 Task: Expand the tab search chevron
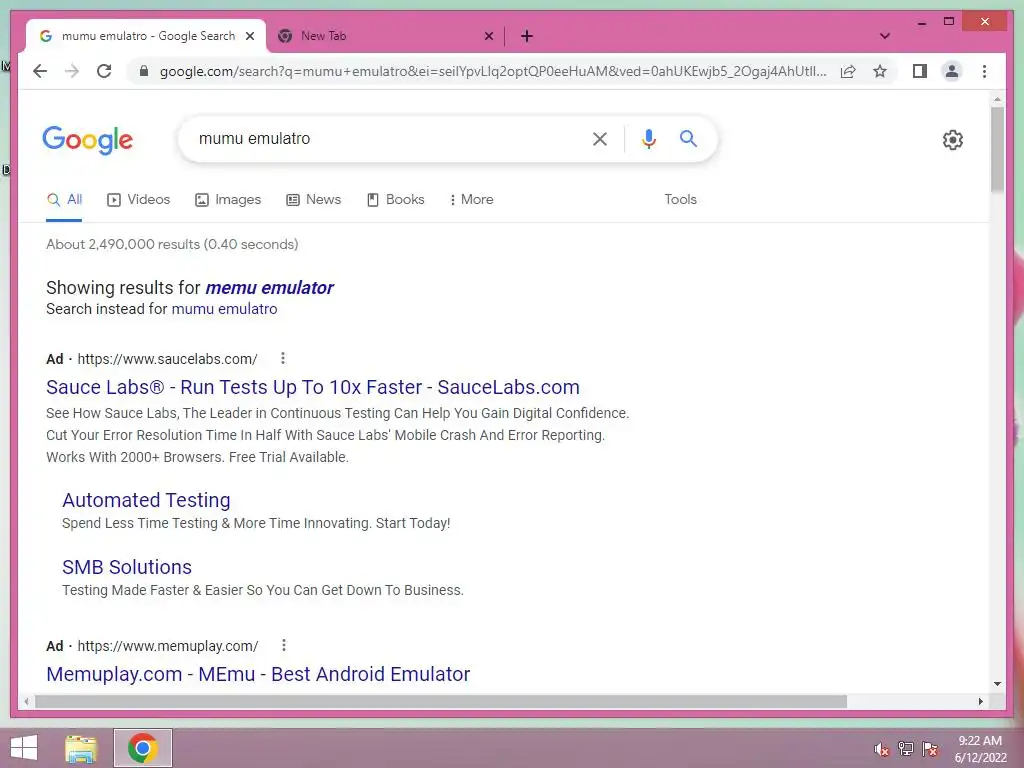pos(884,36)
